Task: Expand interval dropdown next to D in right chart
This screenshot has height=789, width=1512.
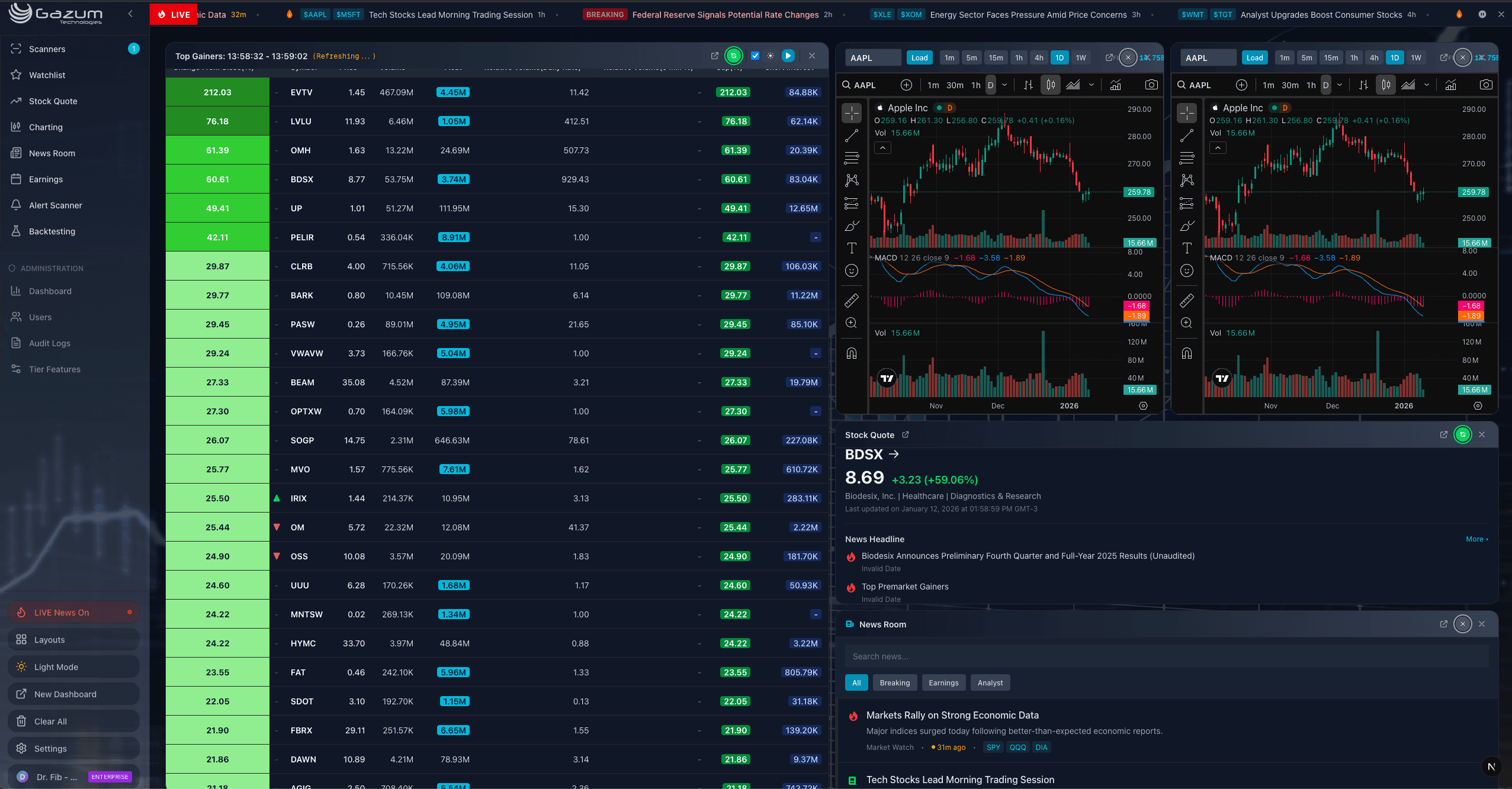Action: tap(1339, 85)
